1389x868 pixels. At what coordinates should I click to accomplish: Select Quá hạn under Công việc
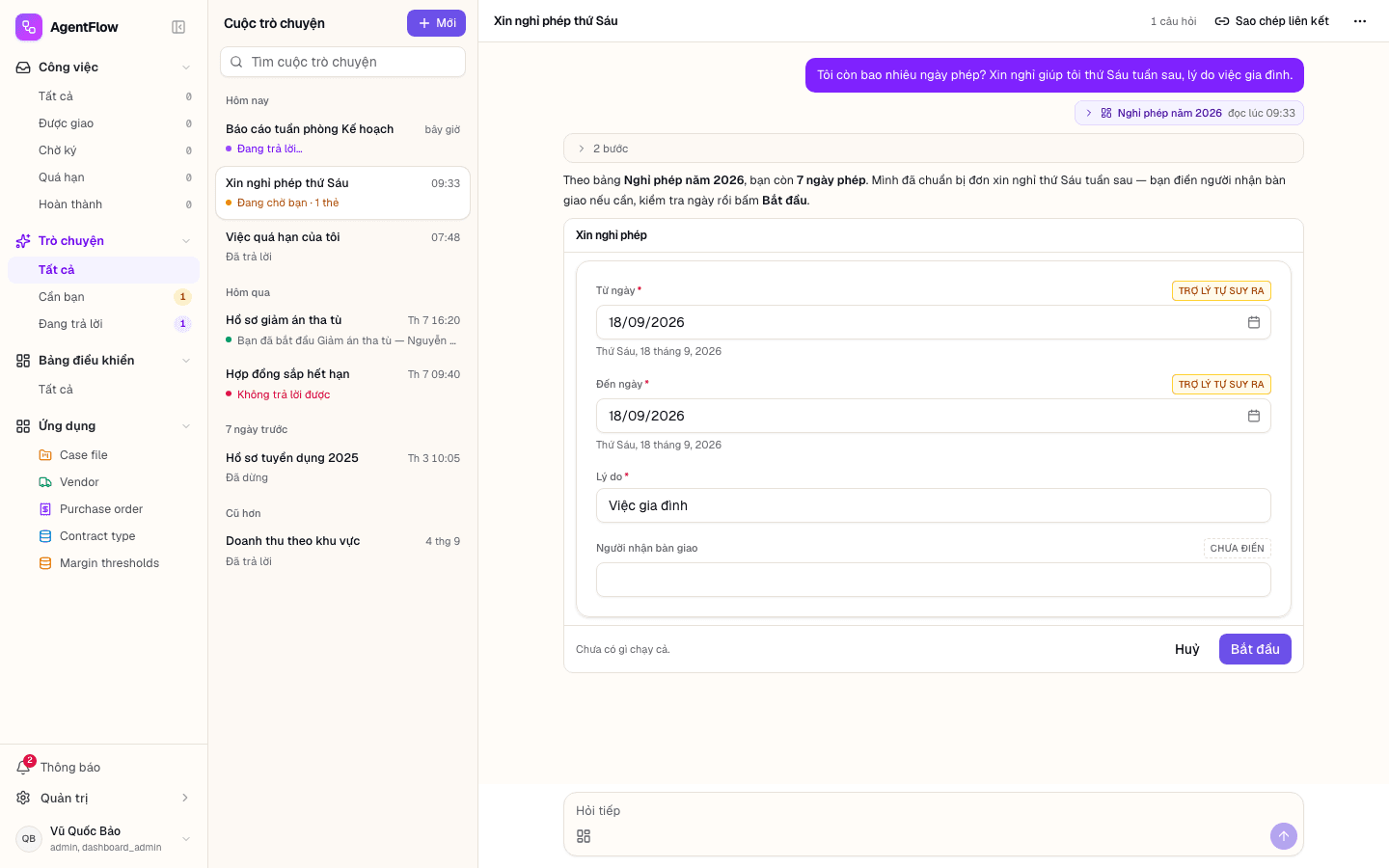pyautogui.click(x=103, y=177)
